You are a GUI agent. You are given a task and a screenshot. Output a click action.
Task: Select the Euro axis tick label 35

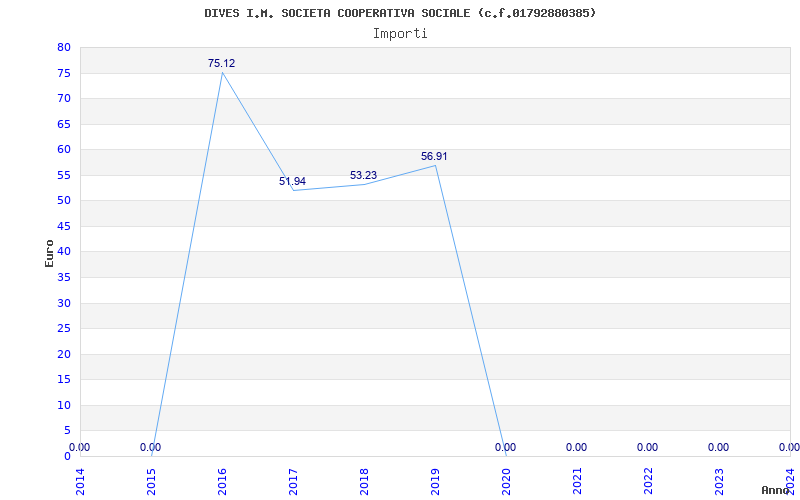[x=64, y=277]
